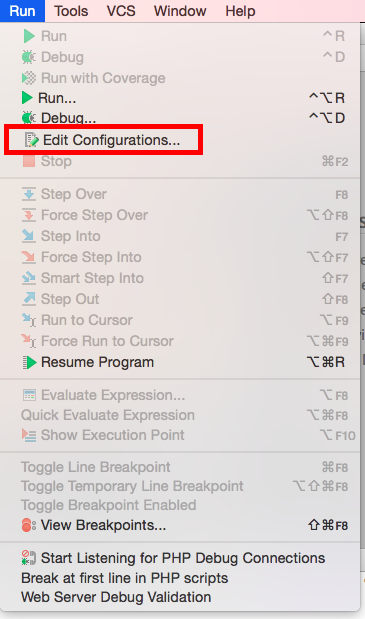Click the red Stop square icon
The height and width of the screenshot is (619, 365).
tap(29, 161)
